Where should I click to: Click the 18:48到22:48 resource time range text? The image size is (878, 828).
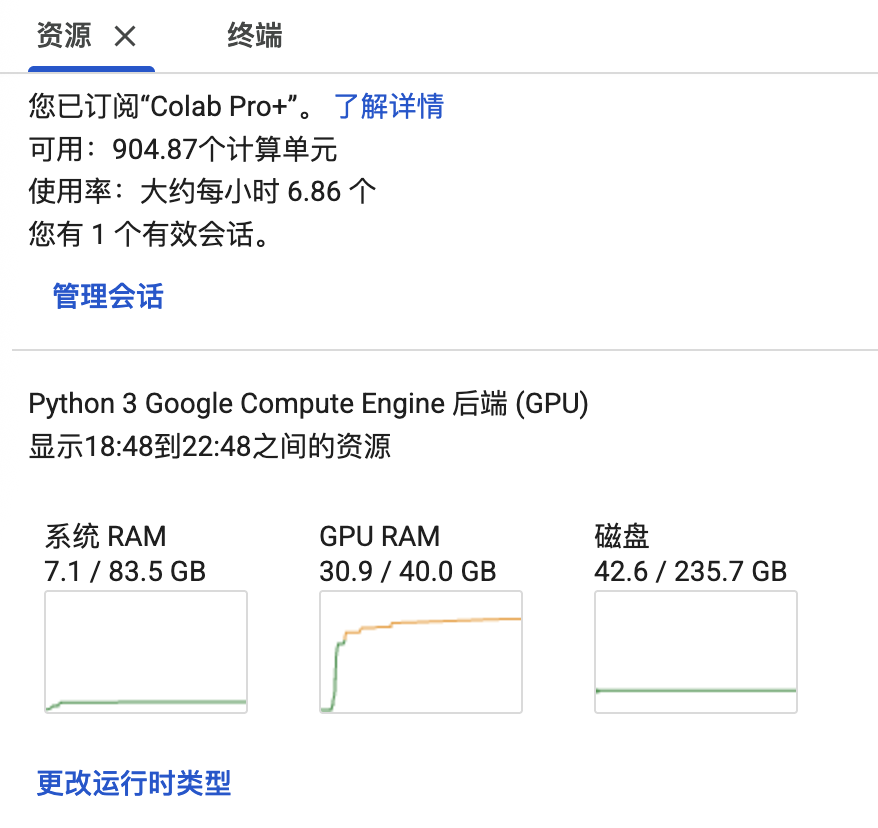[209, 446]
